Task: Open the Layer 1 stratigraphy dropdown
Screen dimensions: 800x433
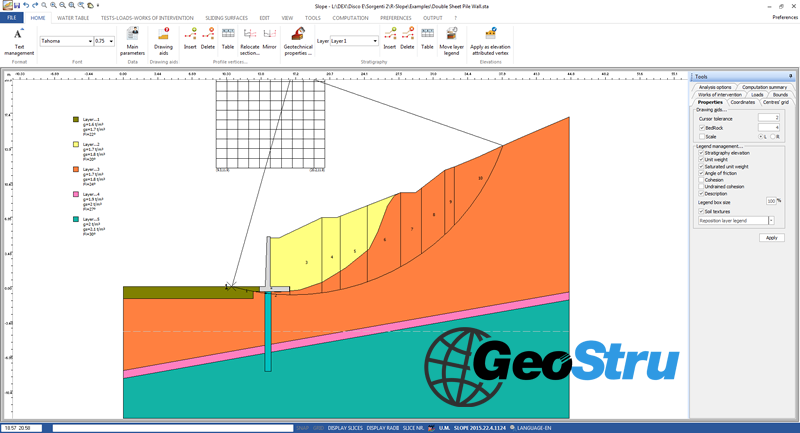Action: (x=375, y=41)
